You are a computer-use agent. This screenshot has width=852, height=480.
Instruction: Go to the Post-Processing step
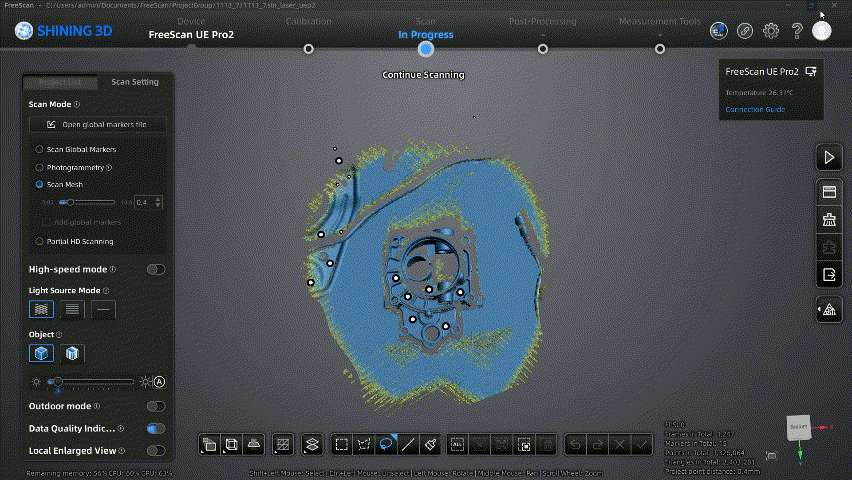(542, 47)
